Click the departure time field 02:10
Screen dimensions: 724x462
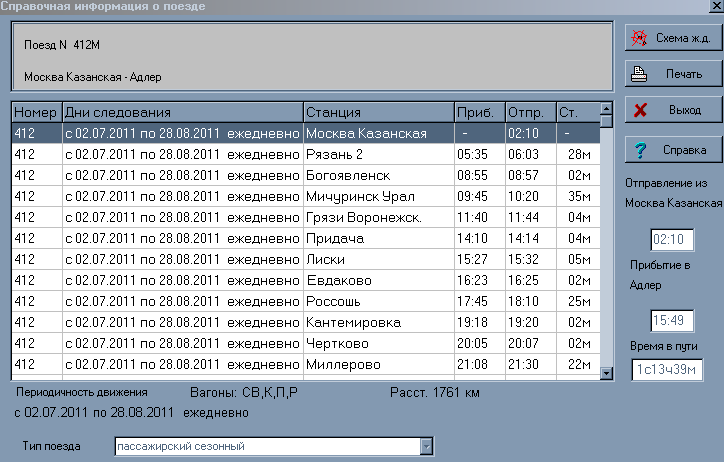pyautogui.click(x=672, y=240)
